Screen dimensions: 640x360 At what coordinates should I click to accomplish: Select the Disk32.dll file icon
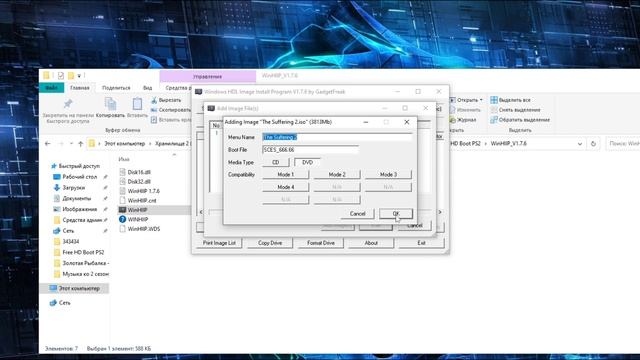point(122,181)
